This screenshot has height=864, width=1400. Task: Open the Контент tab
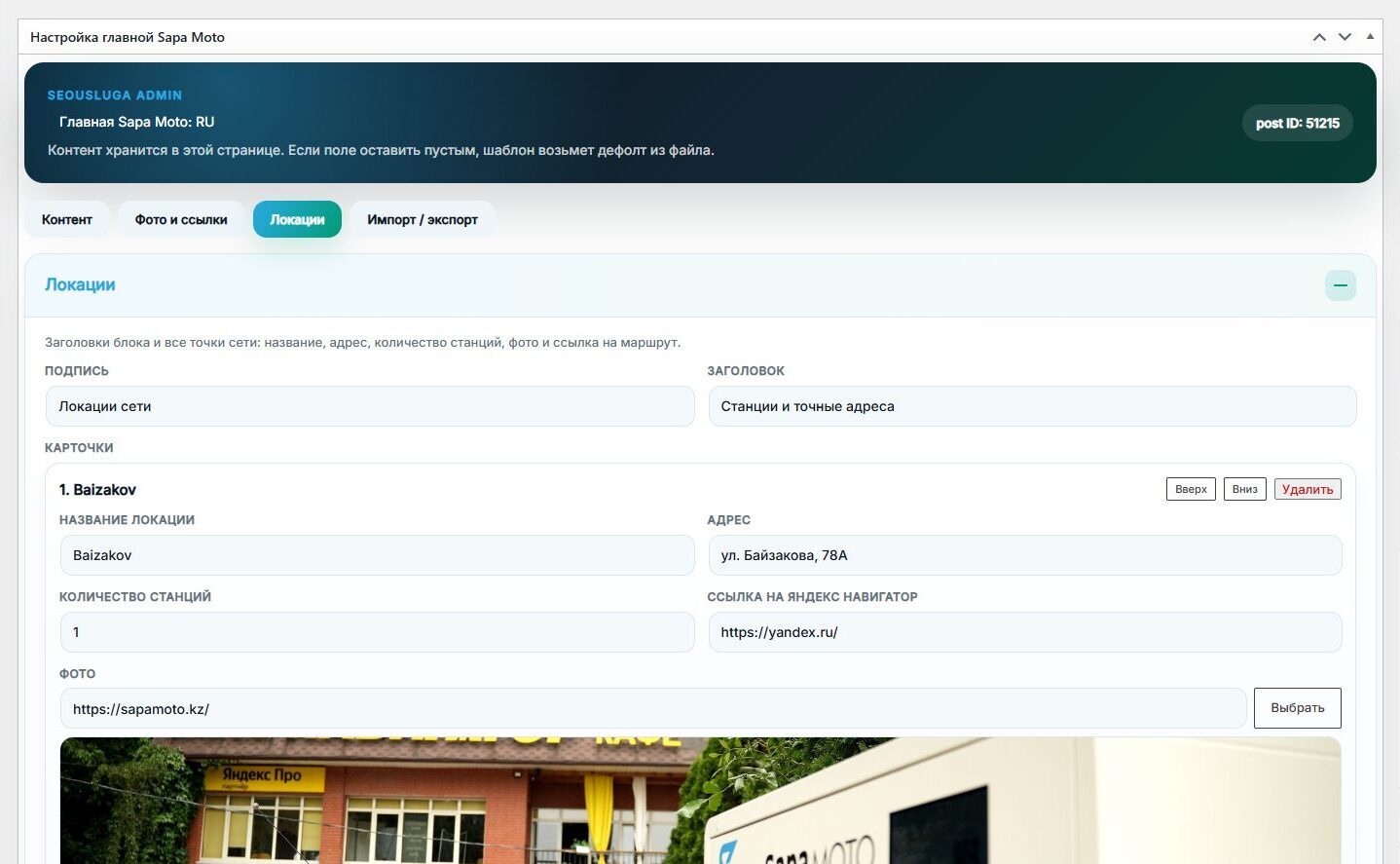[x=67, y=219]
